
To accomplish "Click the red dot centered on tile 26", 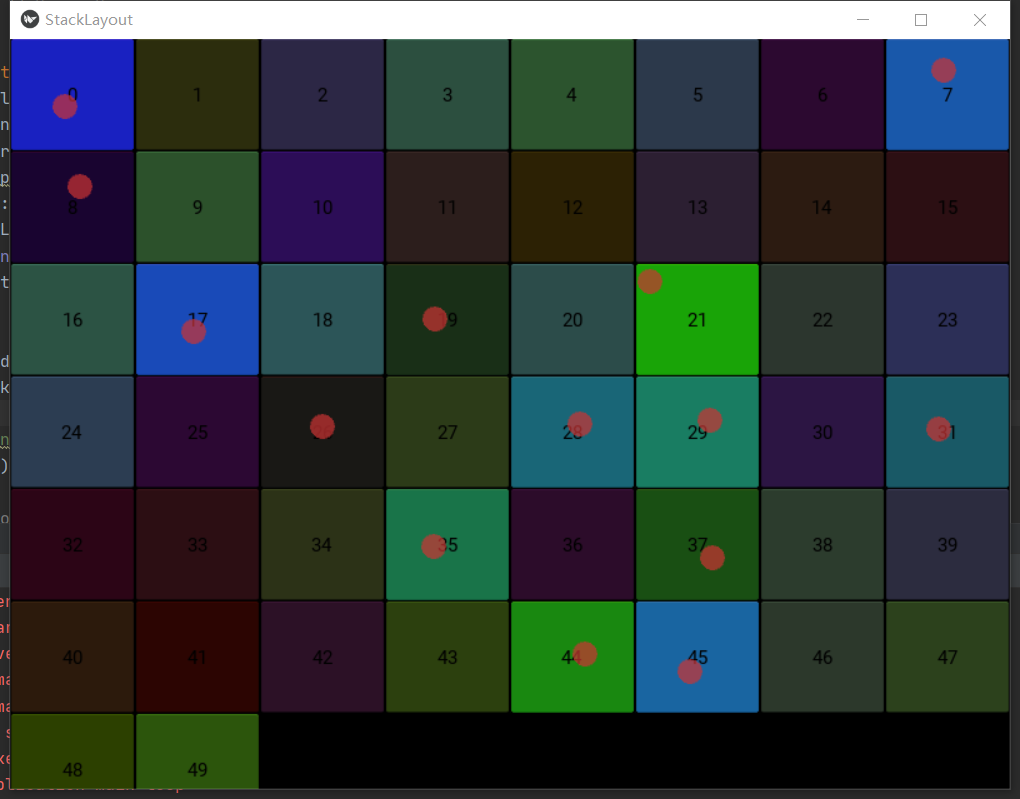I will (x=322, y=426).
